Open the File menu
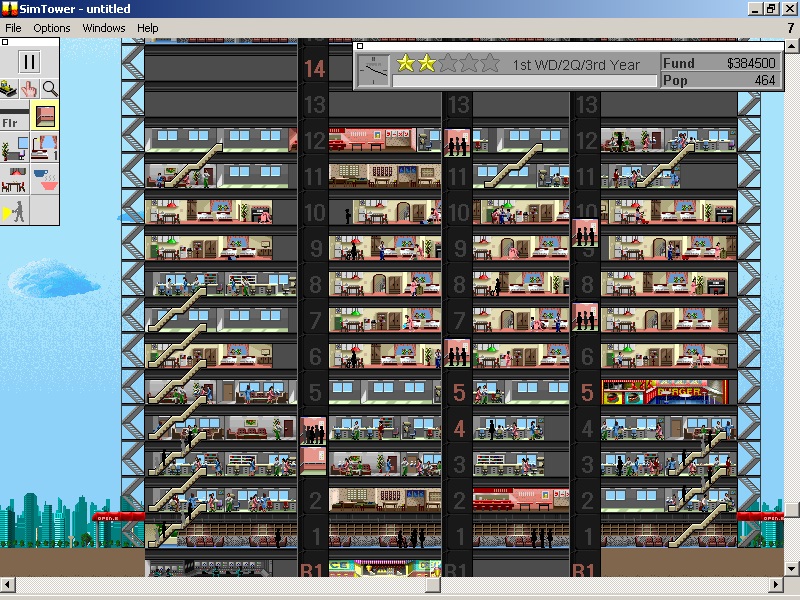Image resolution: width=800 pixels, height=600 pixels. click(x=13, y=28)
